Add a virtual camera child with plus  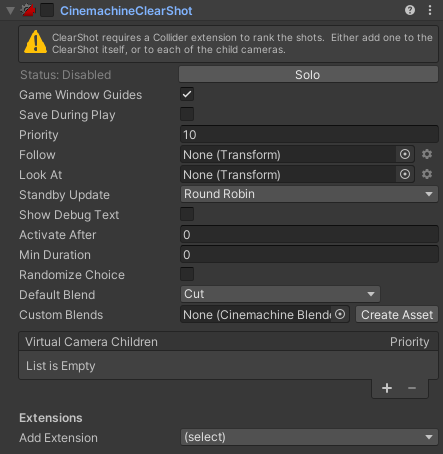point(387,388)
